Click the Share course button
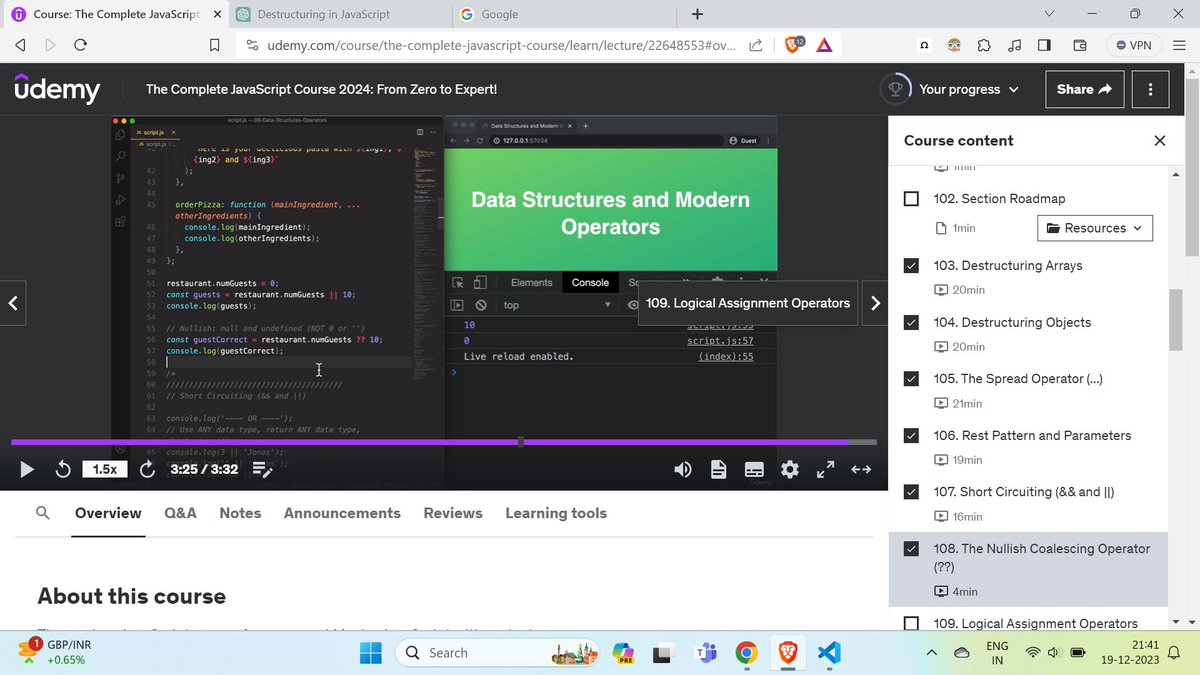This screenshot has width=1200, height=675. pos(1084,89)
